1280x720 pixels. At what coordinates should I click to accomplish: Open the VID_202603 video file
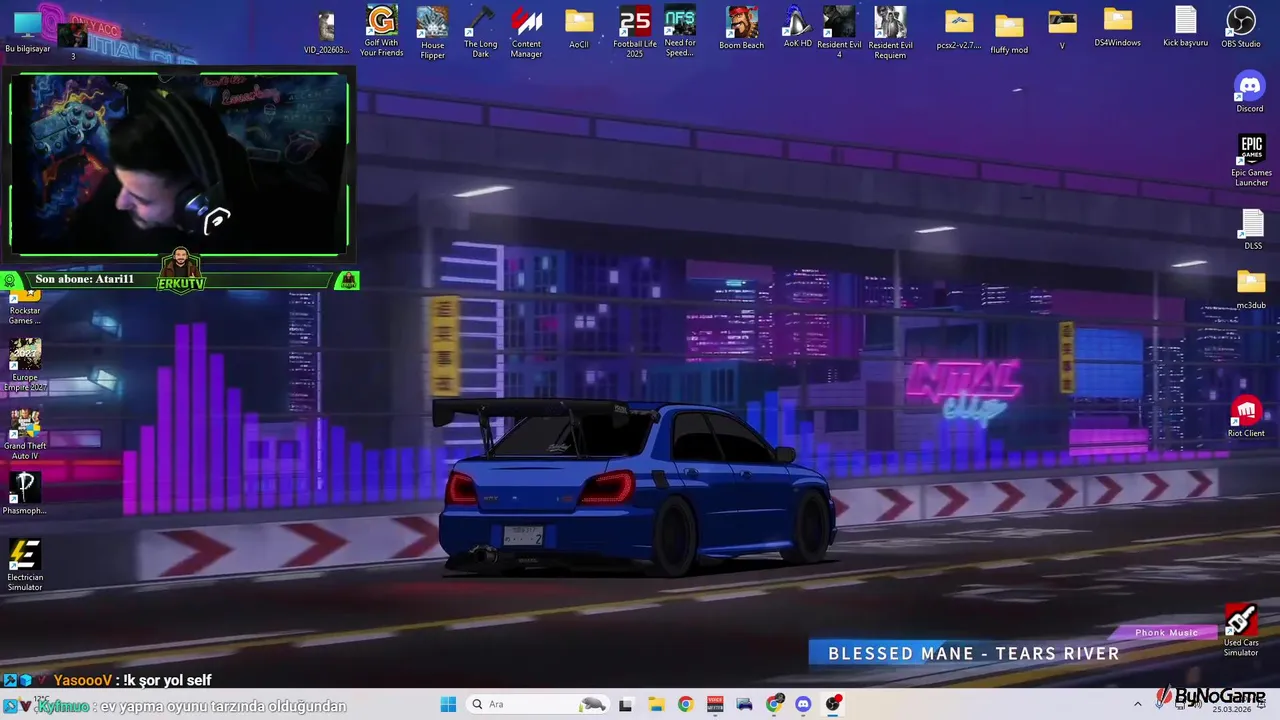[326, 32]
